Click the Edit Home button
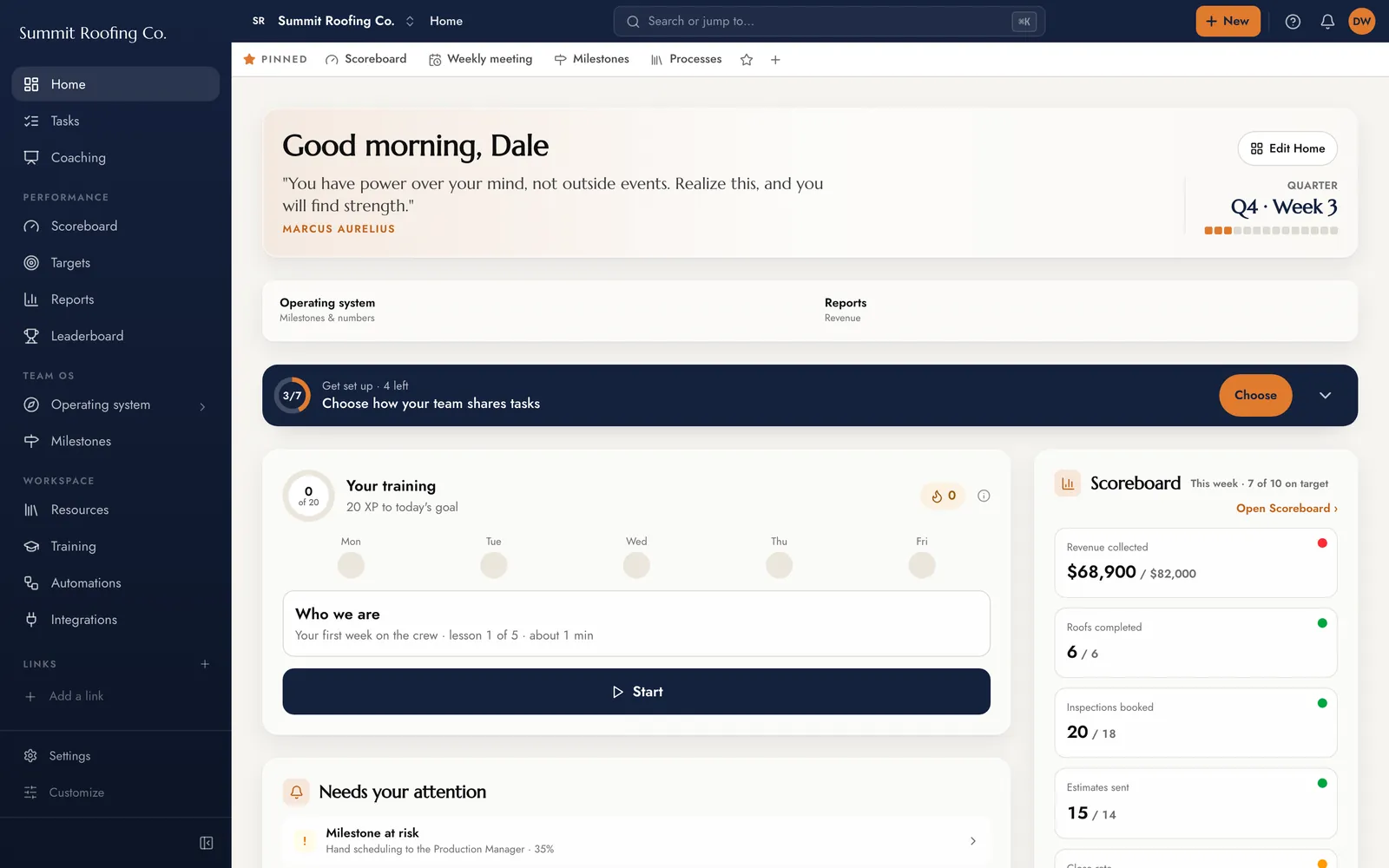 point(1287,148)
